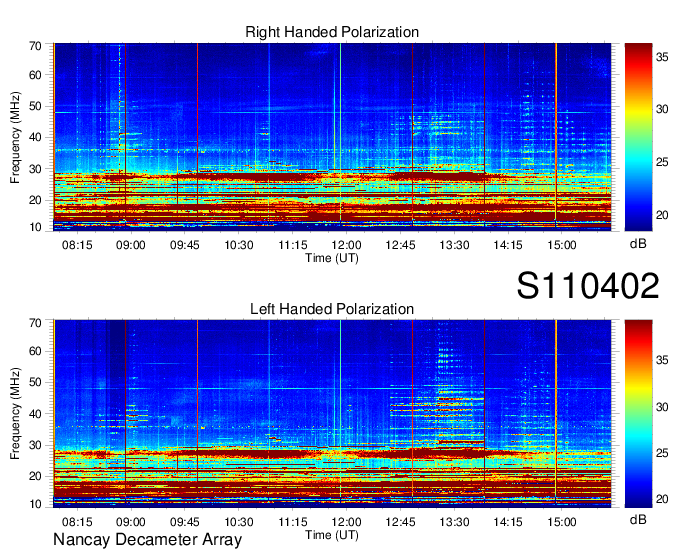Click the 40 MHz tick on right-handed plot

point(35,137)
